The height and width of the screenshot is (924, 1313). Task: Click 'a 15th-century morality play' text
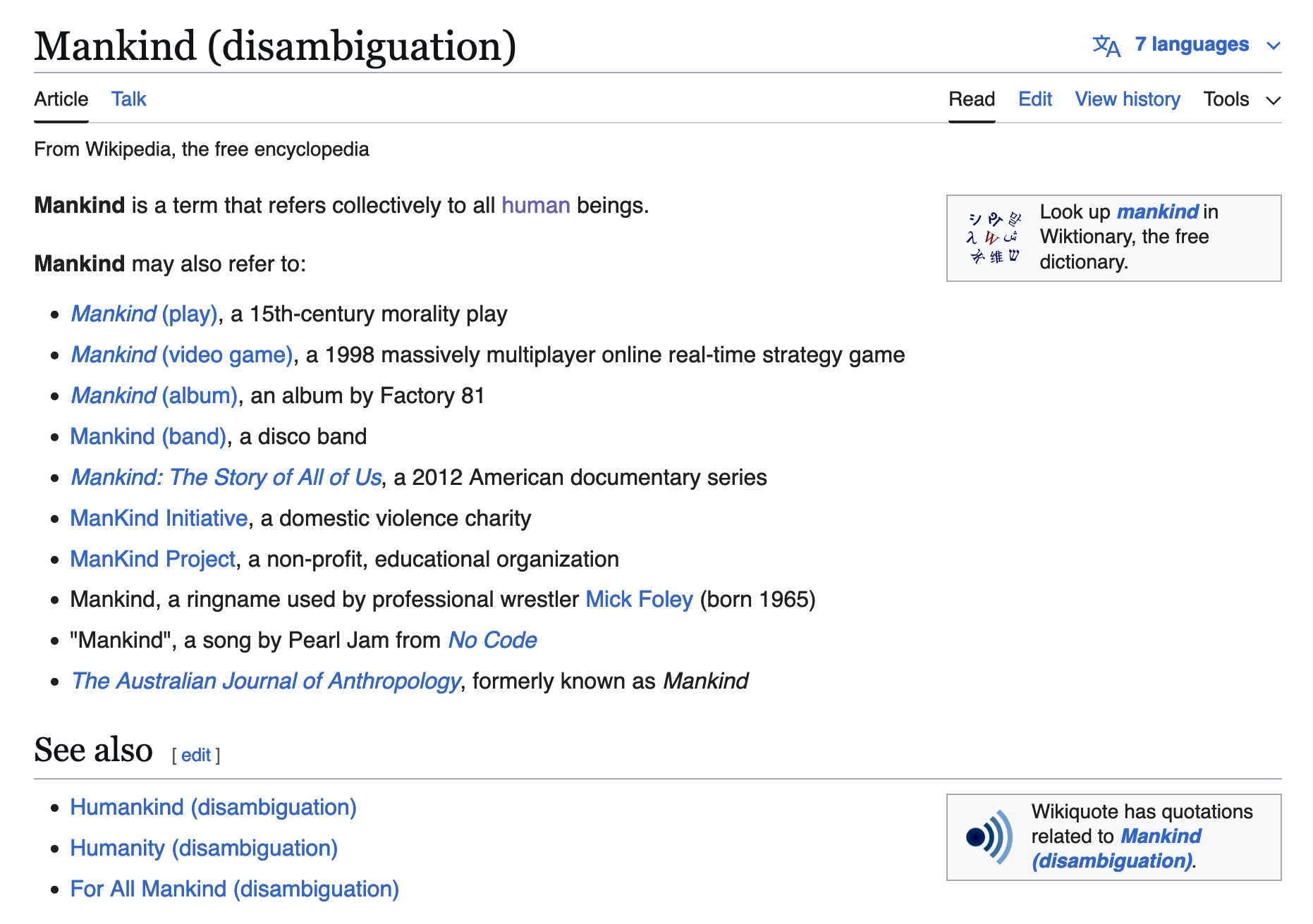369,314
